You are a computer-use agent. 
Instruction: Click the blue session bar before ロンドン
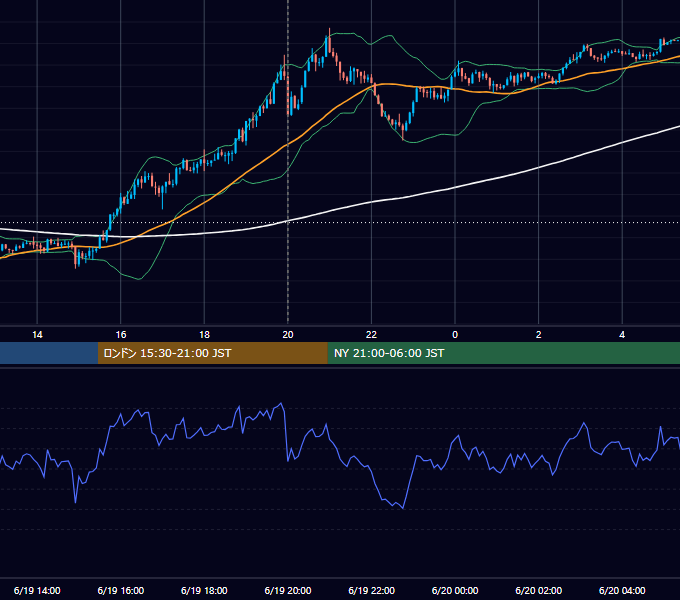coord(49,353)
